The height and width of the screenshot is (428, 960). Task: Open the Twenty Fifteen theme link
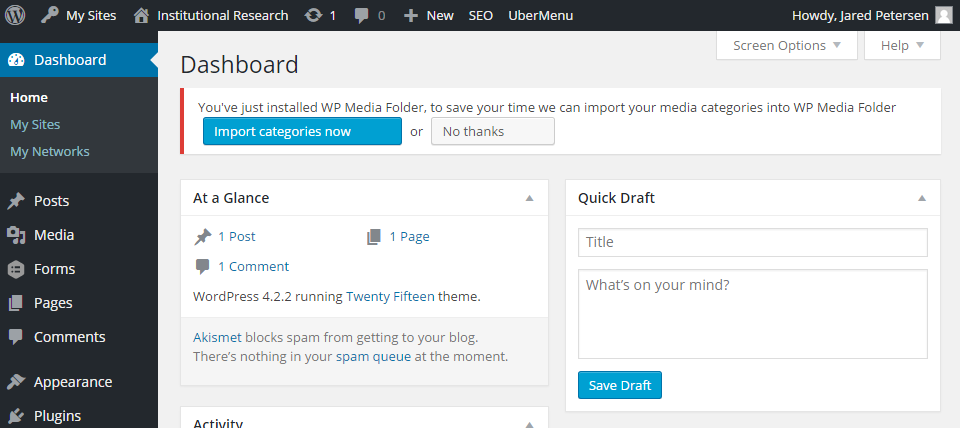coord(390,297)
